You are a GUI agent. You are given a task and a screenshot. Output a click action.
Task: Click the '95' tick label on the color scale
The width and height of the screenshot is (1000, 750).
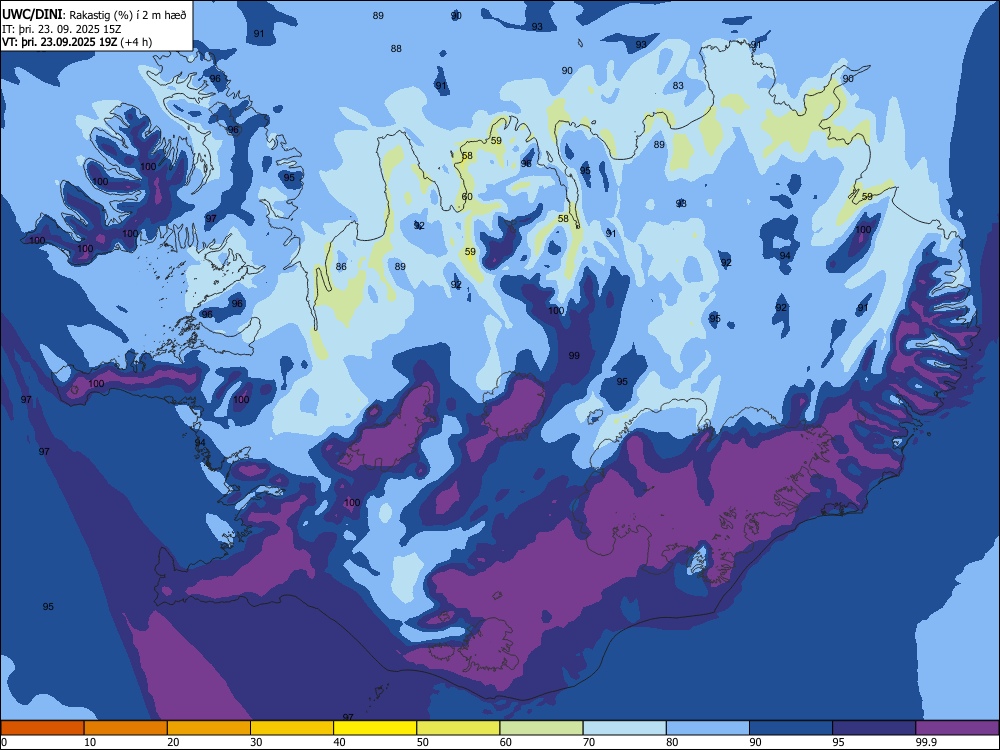(x=838, y=742)
